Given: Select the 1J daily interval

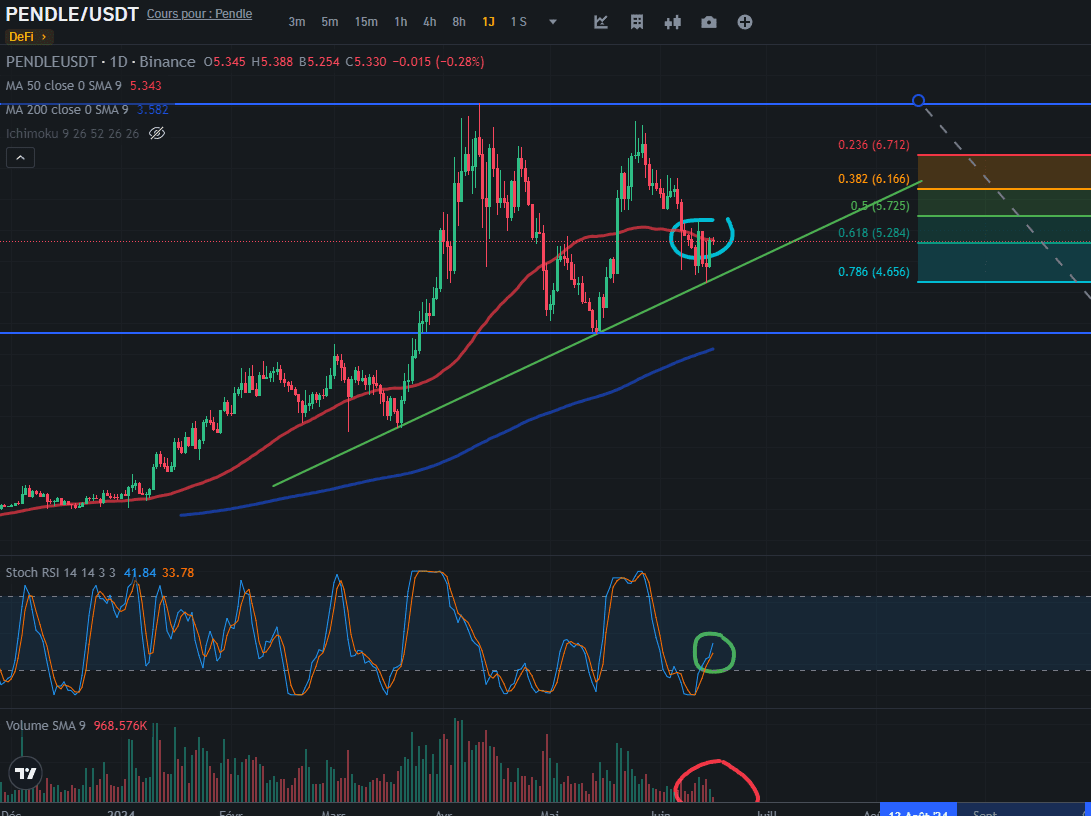Looking at the screenshot, I should click(488, 22).
